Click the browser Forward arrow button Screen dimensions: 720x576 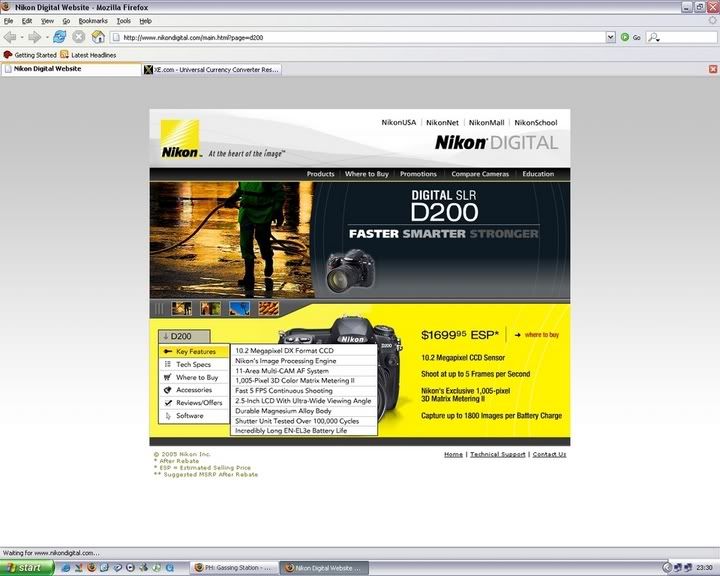(x=34, y=37)
